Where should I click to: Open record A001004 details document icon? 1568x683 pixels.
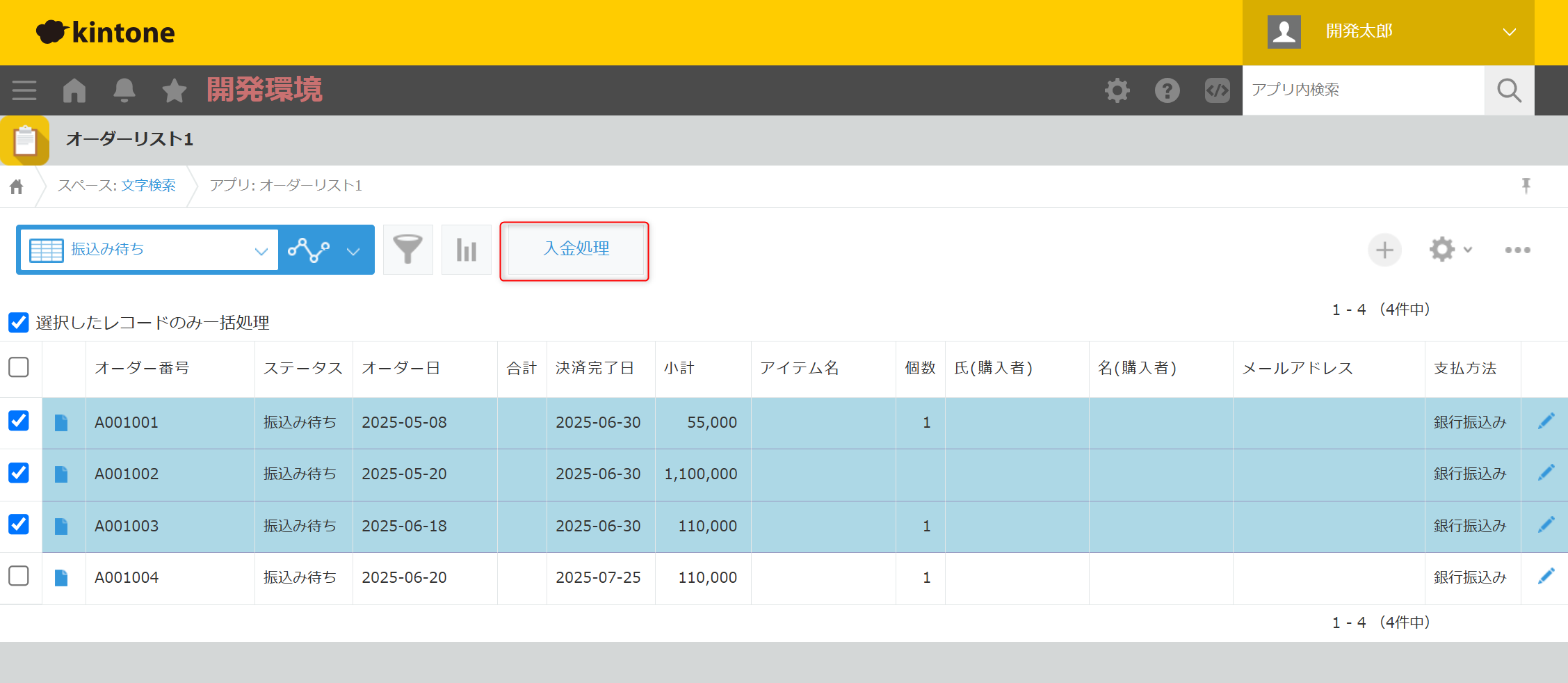tap(61, 577)
